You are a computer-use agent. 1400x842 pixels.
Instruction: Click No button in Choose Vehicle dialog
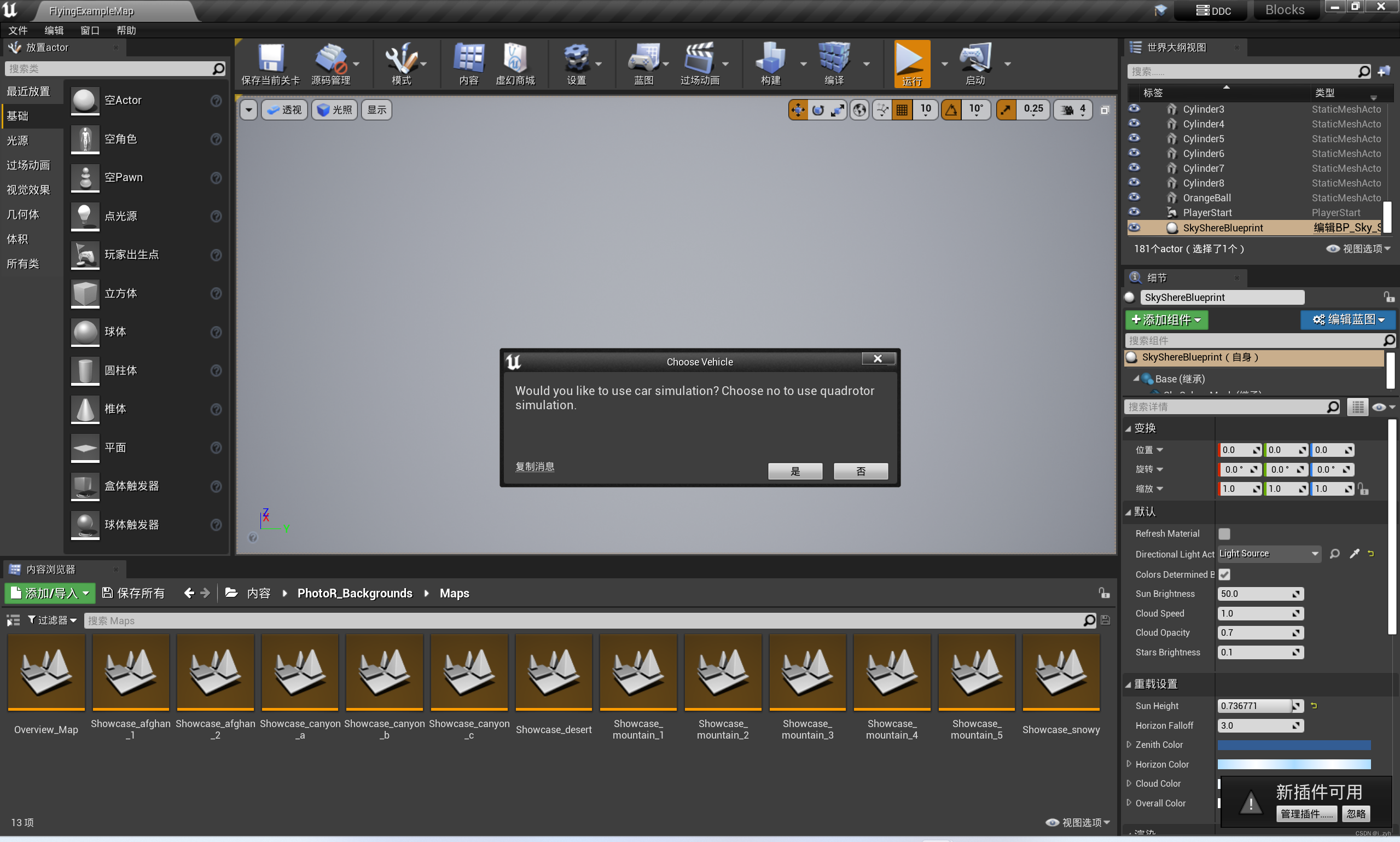coord(860,471)
